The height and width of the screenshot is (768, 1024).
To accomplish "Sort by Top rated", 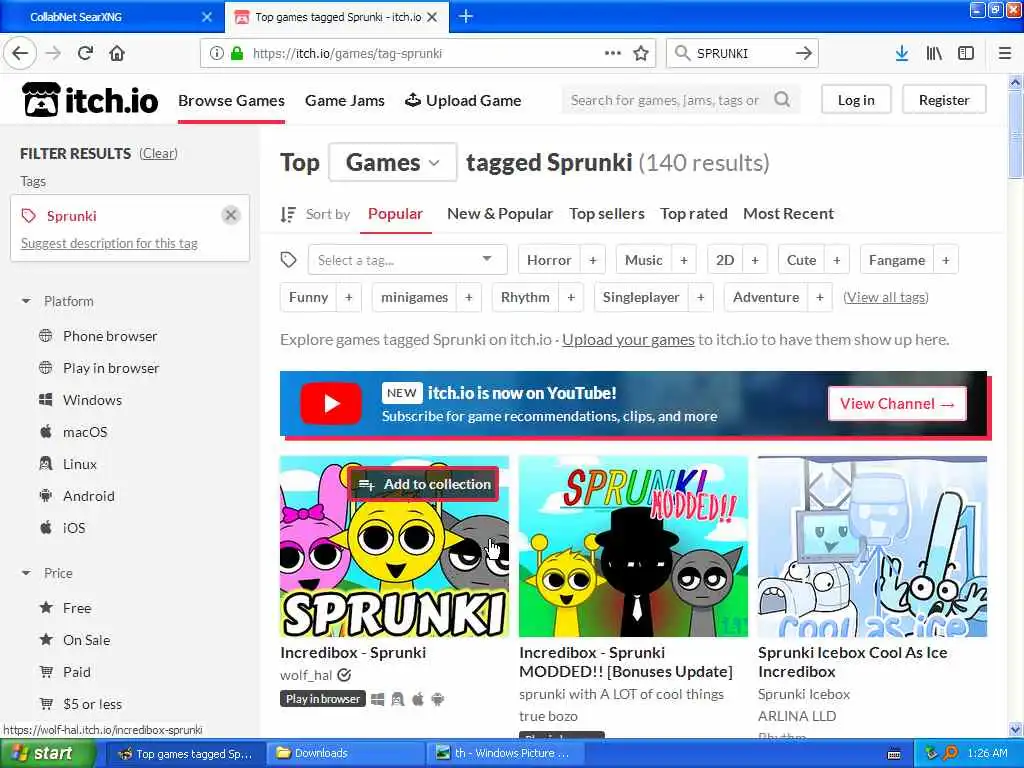I will point(694,214).
